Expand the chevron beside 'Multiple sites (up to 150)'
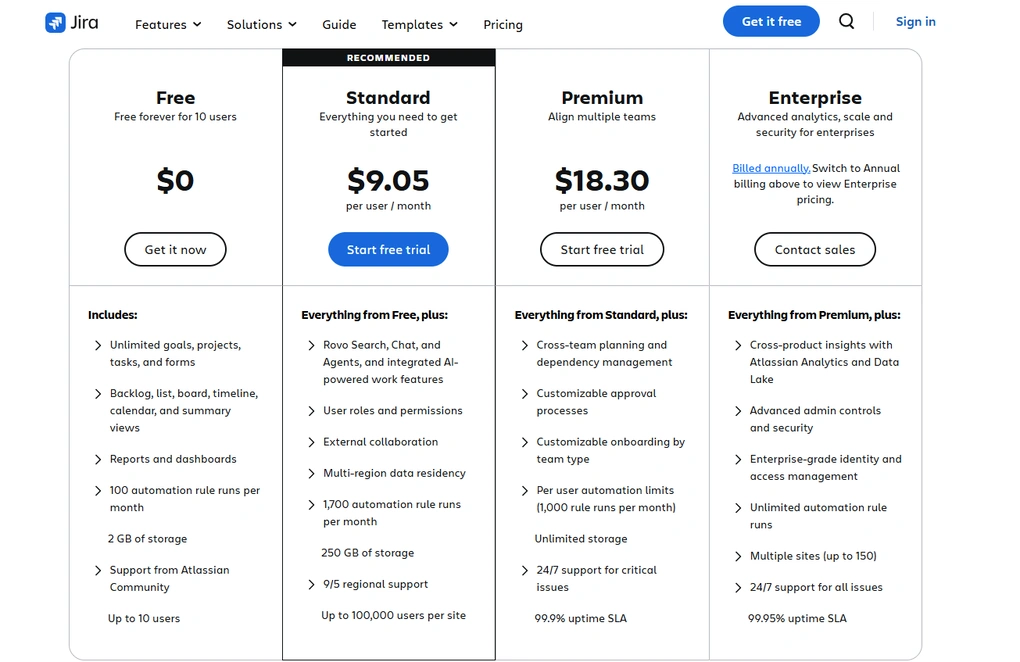This screenshot has height=662, width=1020. coord(737,555)
